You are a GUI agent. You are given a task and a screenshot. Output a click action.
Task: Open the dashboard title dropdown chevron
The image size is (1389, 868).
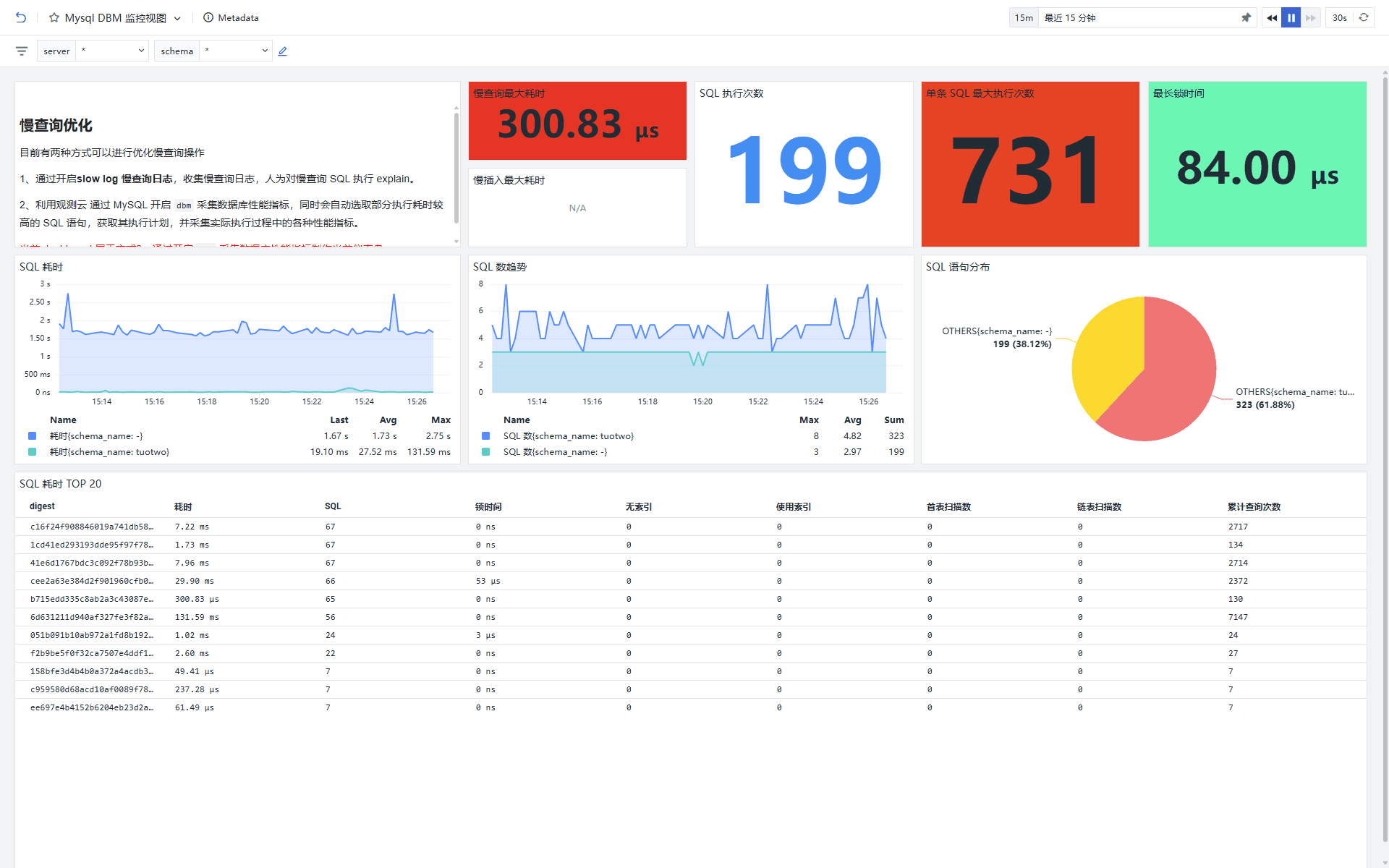[177, 18]
